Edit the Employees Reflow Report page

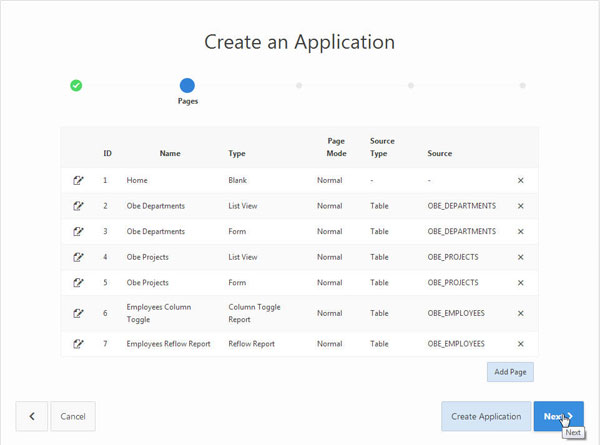tap(78, 344)
